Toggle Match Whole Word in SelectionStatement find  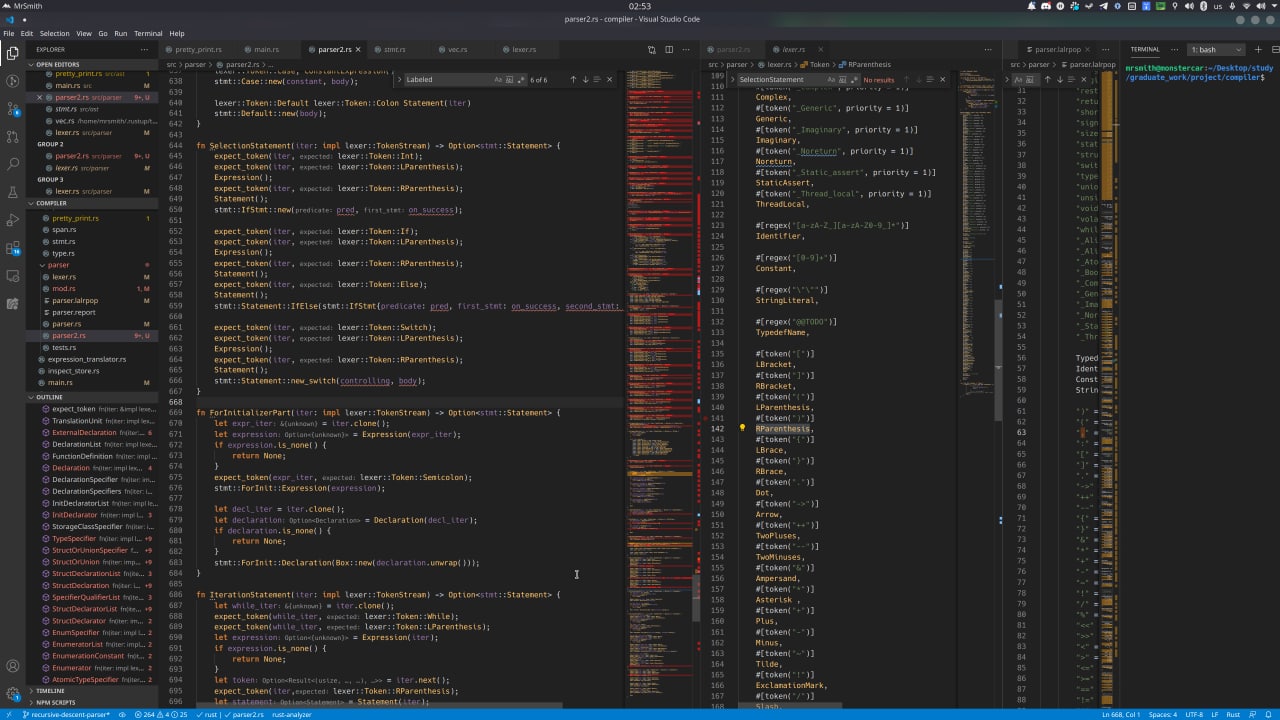843,79
